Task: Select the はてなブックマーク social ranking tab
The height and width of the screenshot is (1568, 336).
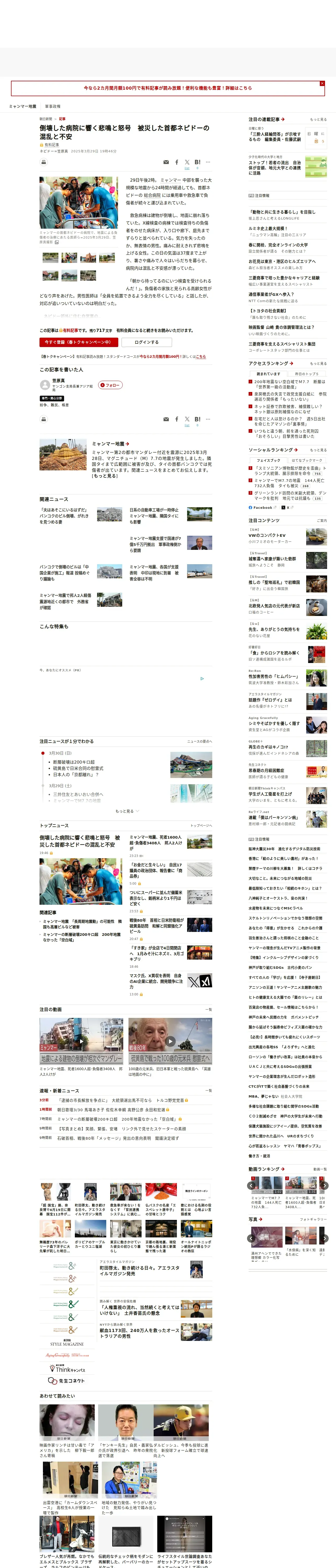Action: coord(307,460)
